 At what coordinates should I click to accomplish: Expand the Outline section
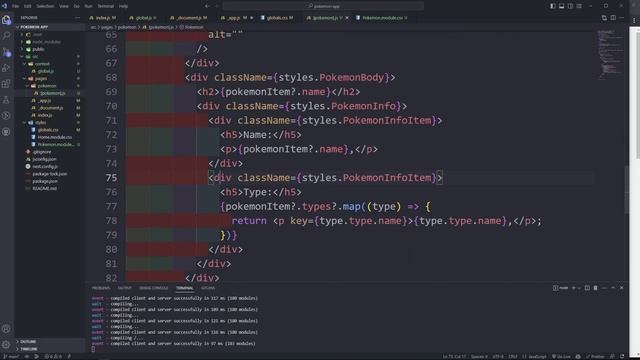[49, 342]
